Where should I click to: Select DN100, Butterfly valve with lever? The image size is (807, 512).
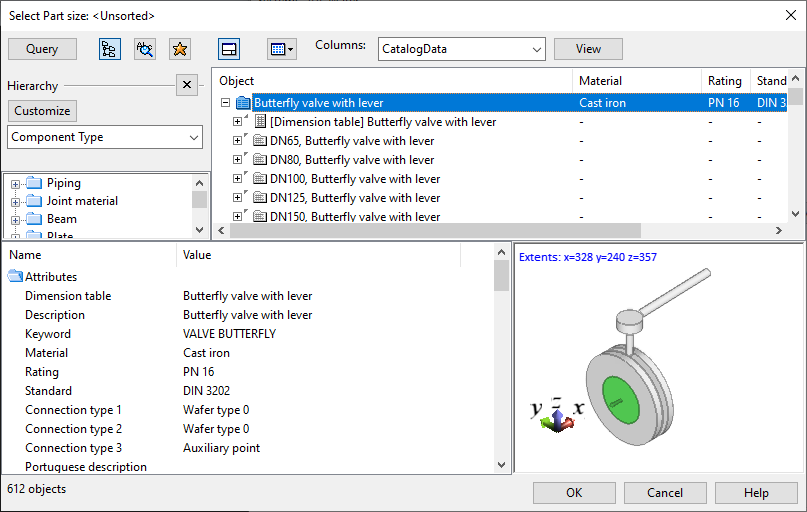(354, 179)
